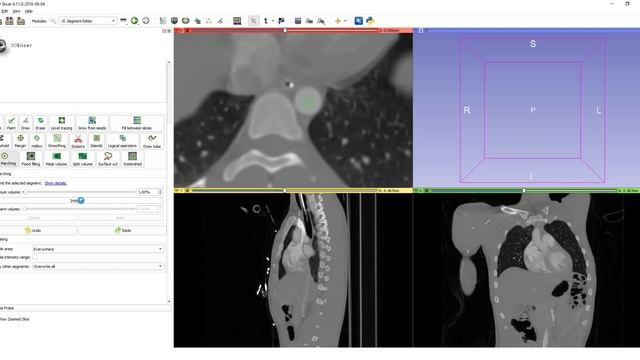
Task: Click the module panel vertical scrollbar
Action: pos(169,182)
